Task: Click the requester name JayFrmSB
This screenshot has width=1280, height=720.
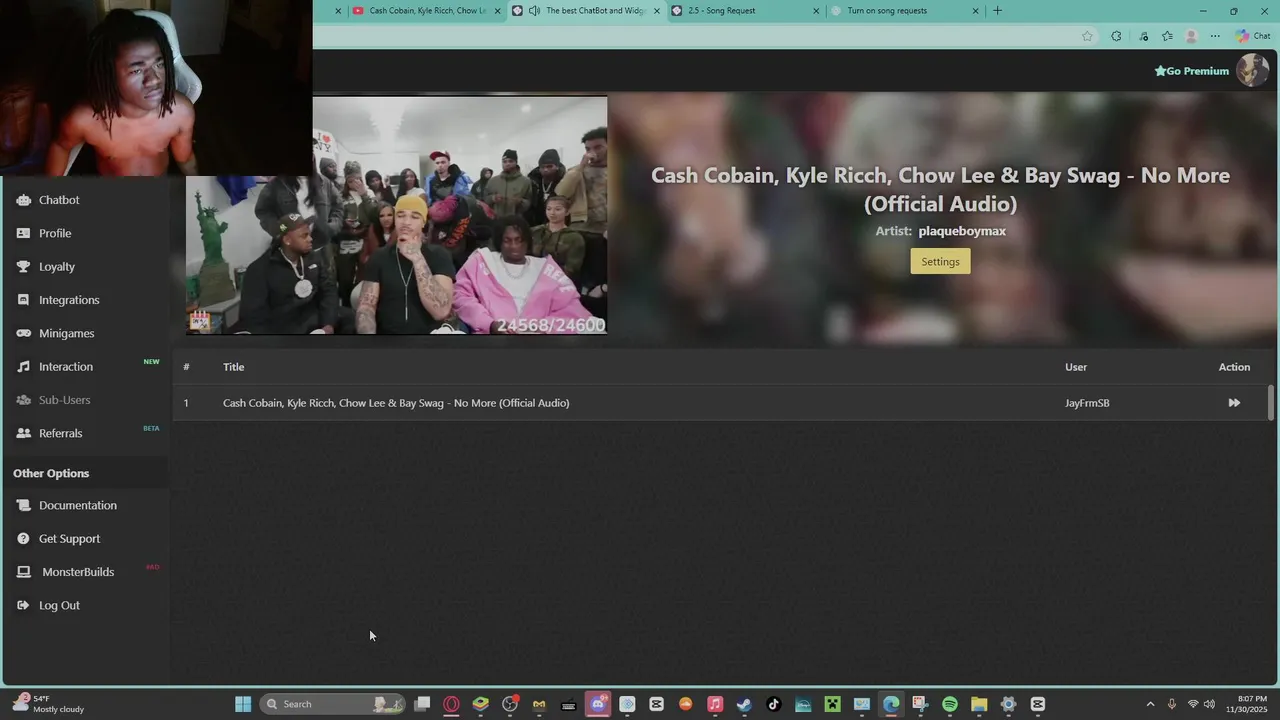Action: 1087,403
